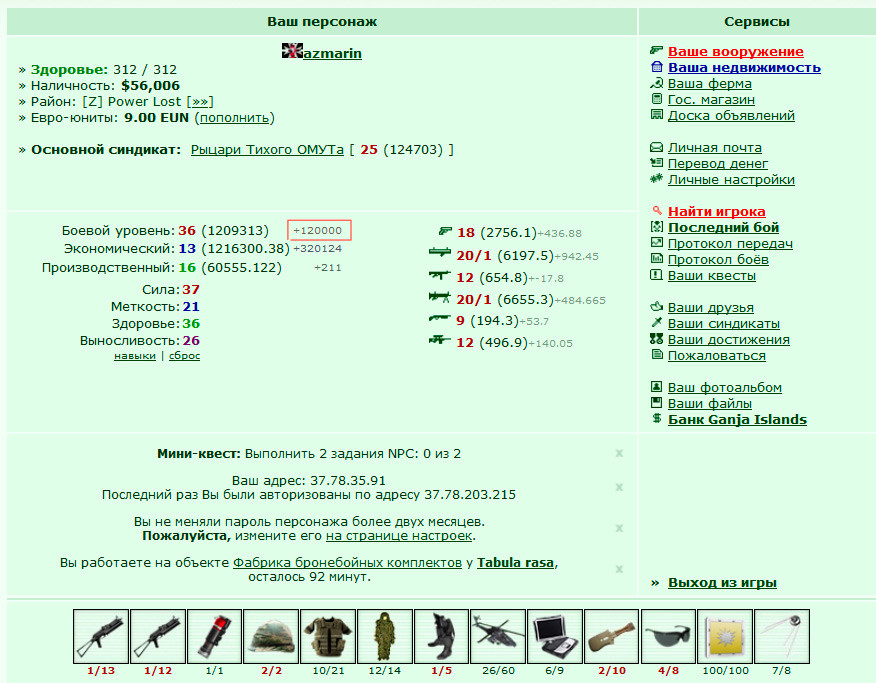Screen dimensions: 876x683
Task: Click the dollar icon beside Банк Ganja Islands
Action: click(x=656, y=419)
